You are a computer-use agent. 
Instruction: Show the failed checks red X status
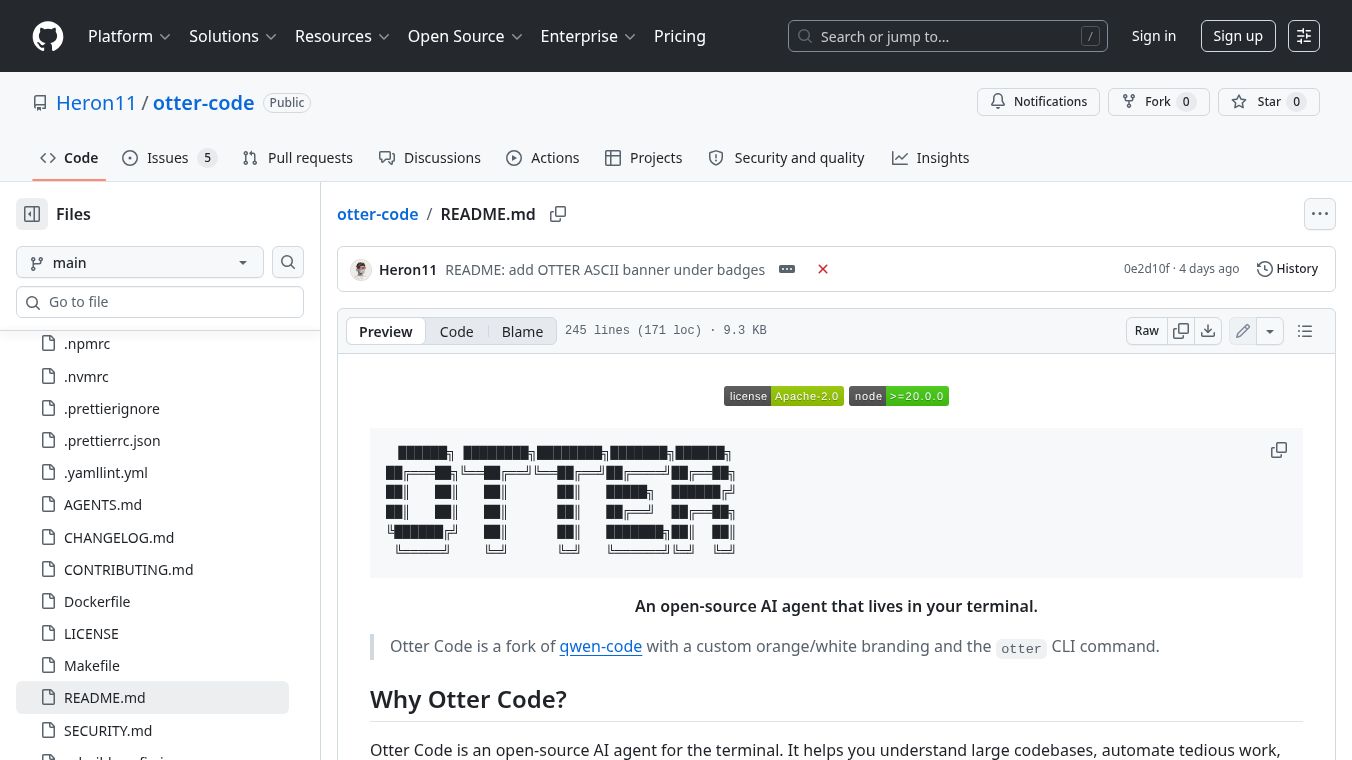click(823, 269)
